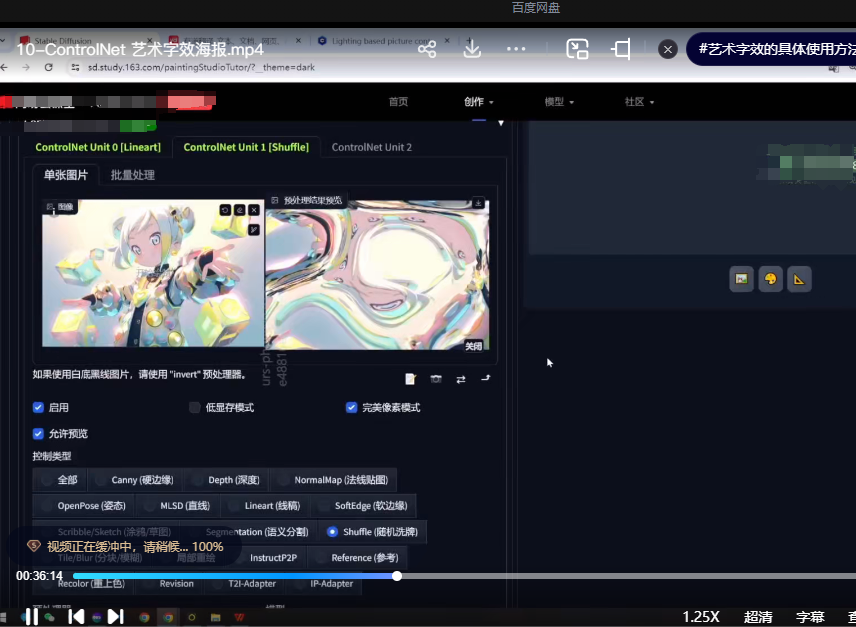Click the ControlNet source image thumbnail
This screenshot has width=856, height=627.
coord(153,273)
